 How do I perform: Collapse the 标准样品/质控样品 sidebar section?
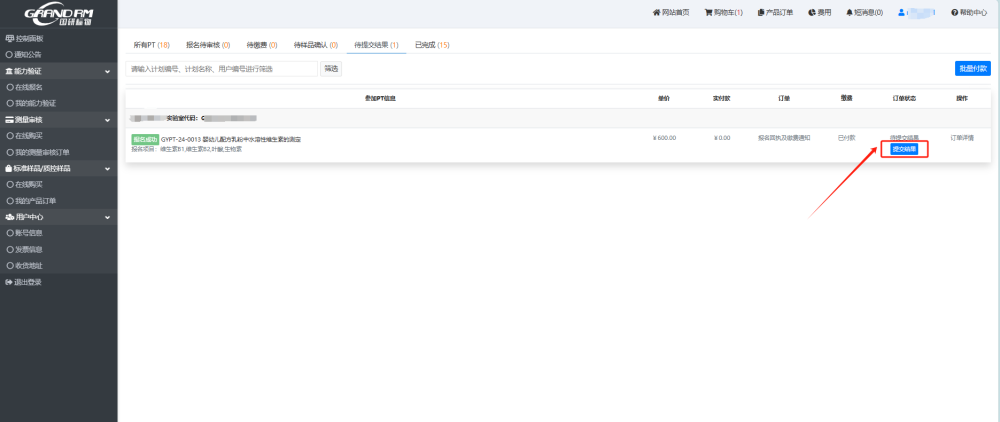pos(107,168)
